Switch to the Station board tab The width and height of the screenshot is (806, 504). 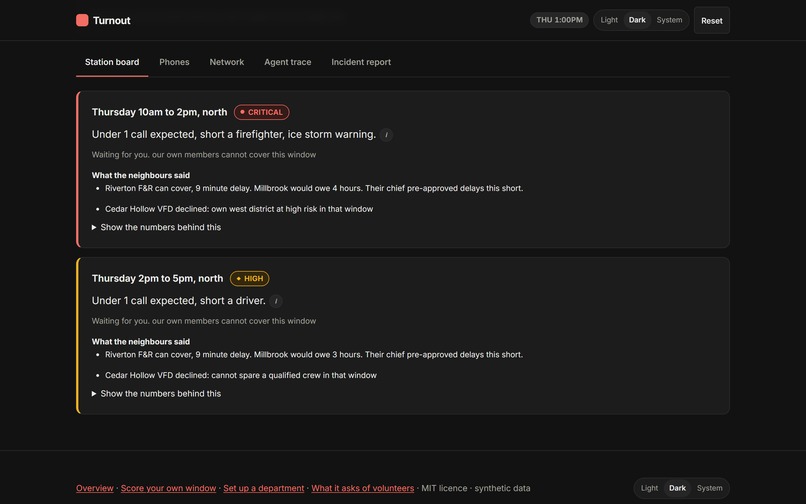(x=112, y=62)
